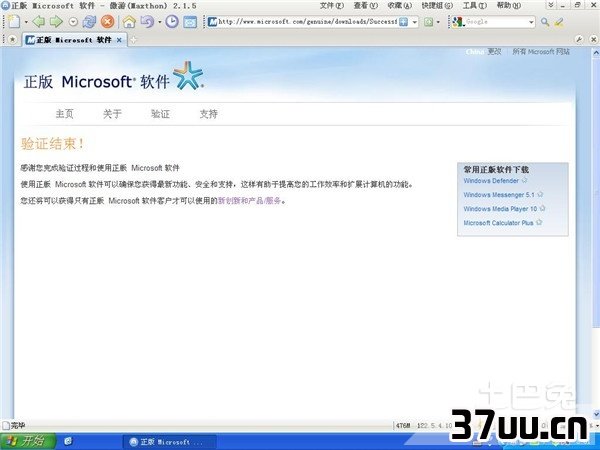Click the site favicon in the address bar
Viewport: 600px width, 450px height.
tap(212, 22)
